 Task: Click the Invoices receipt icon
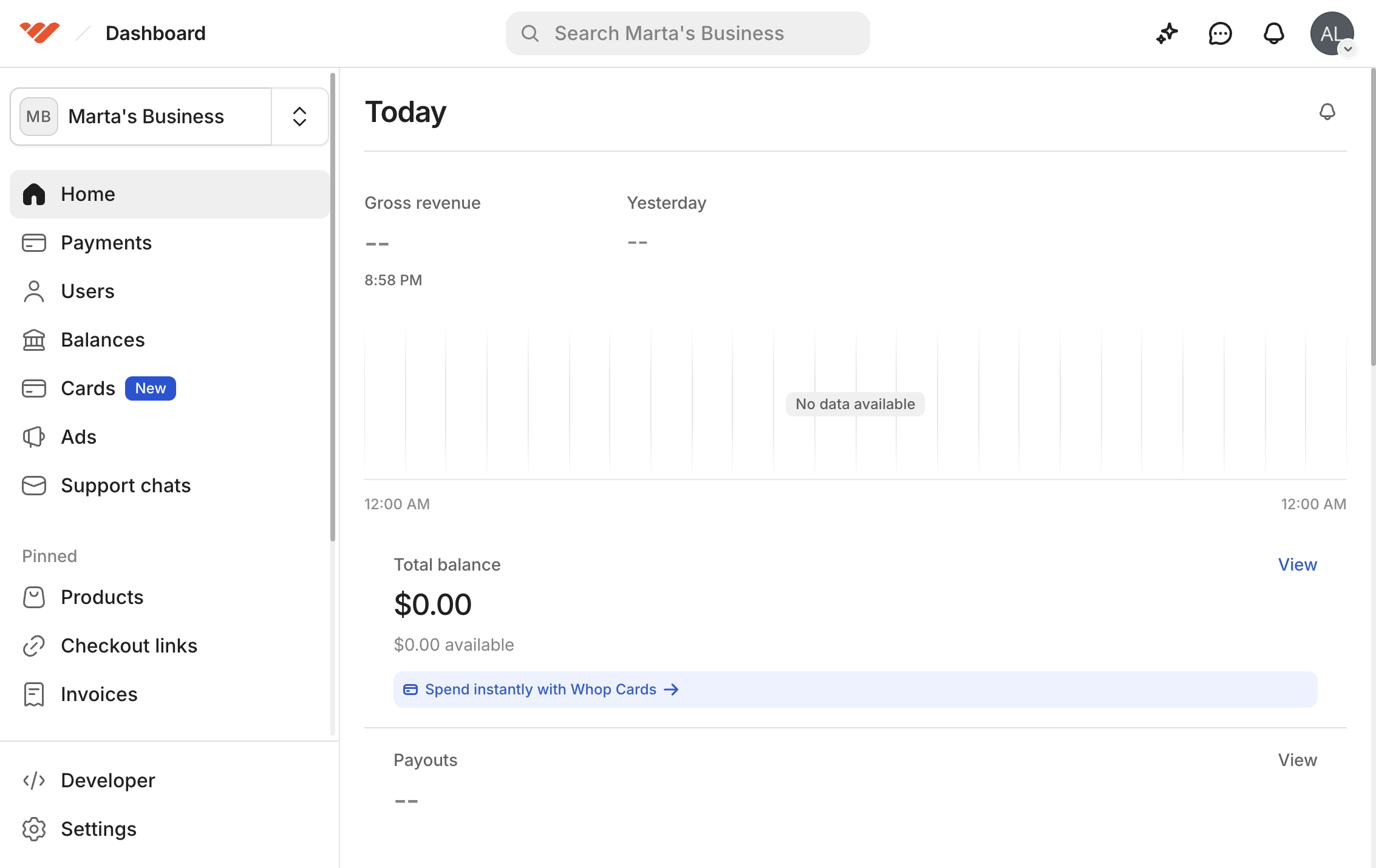[x=34, y=694]
